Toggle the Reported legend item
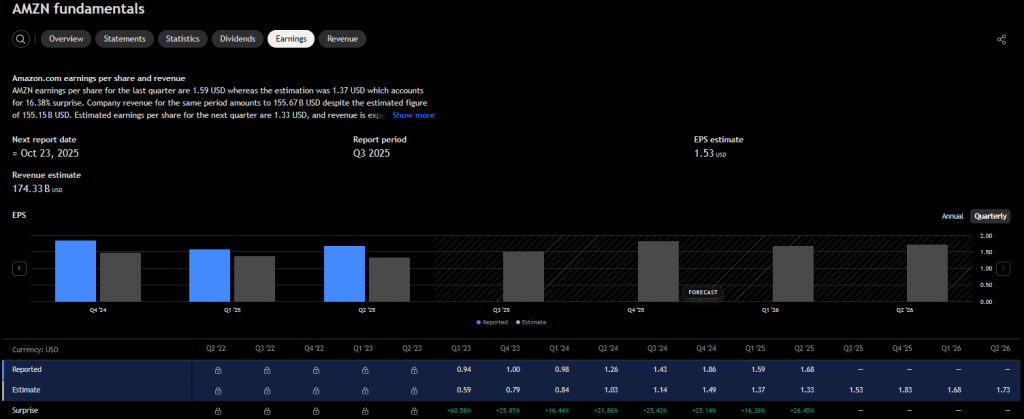1024x419 pixels. click(494, 322)
